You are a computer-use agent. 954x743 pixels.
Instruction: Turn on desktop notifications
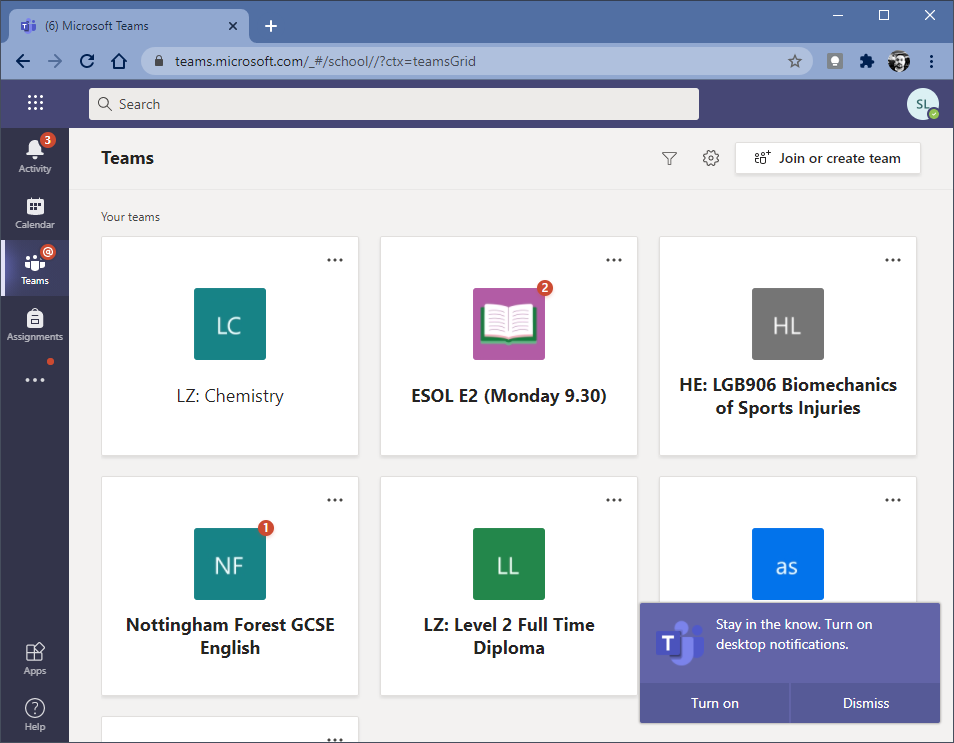pyautogui.click(x=715, y=703)
